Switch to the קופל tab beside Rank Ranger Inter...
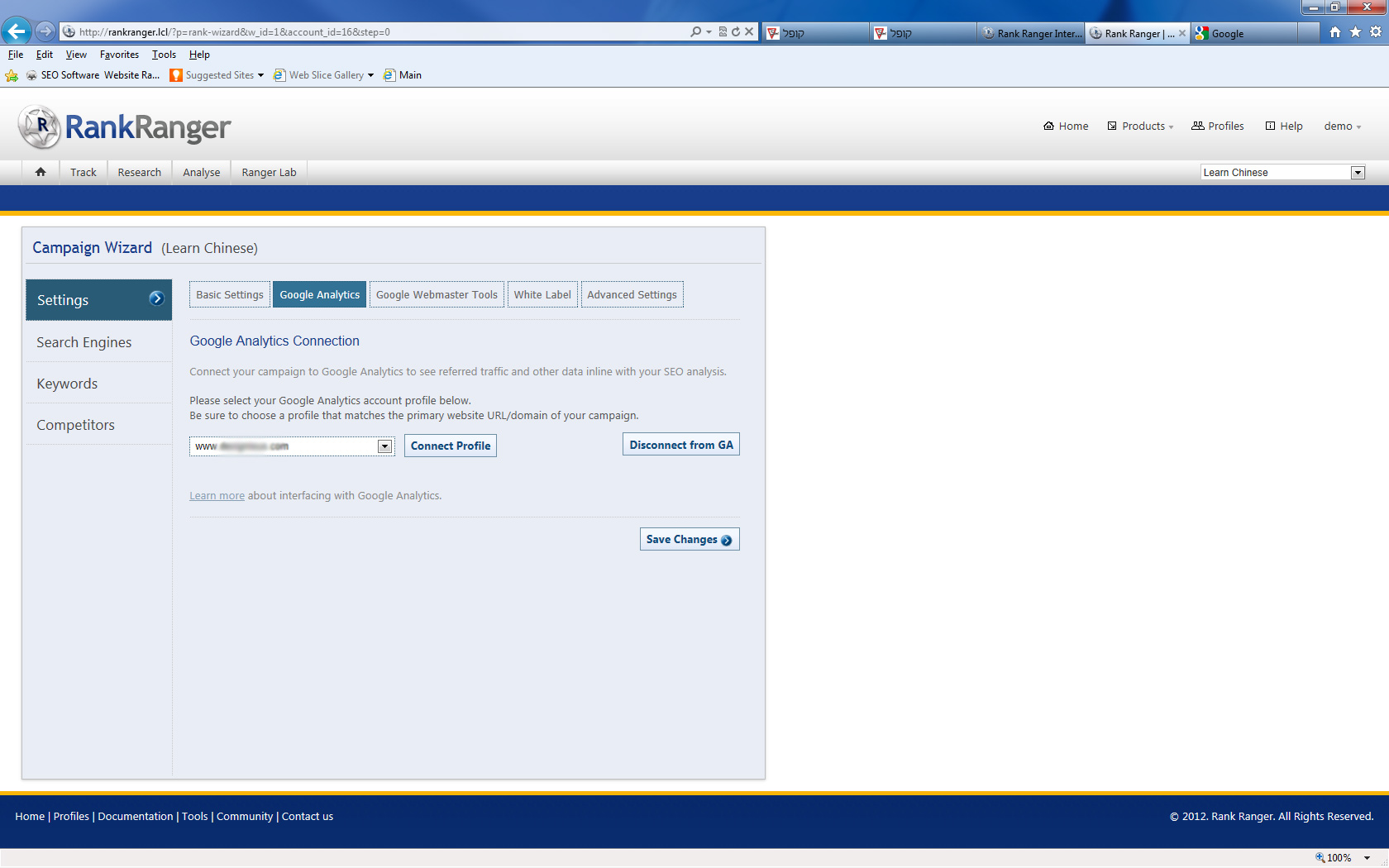The width and height of the screenshot is (1389, 868). (923, 33)
